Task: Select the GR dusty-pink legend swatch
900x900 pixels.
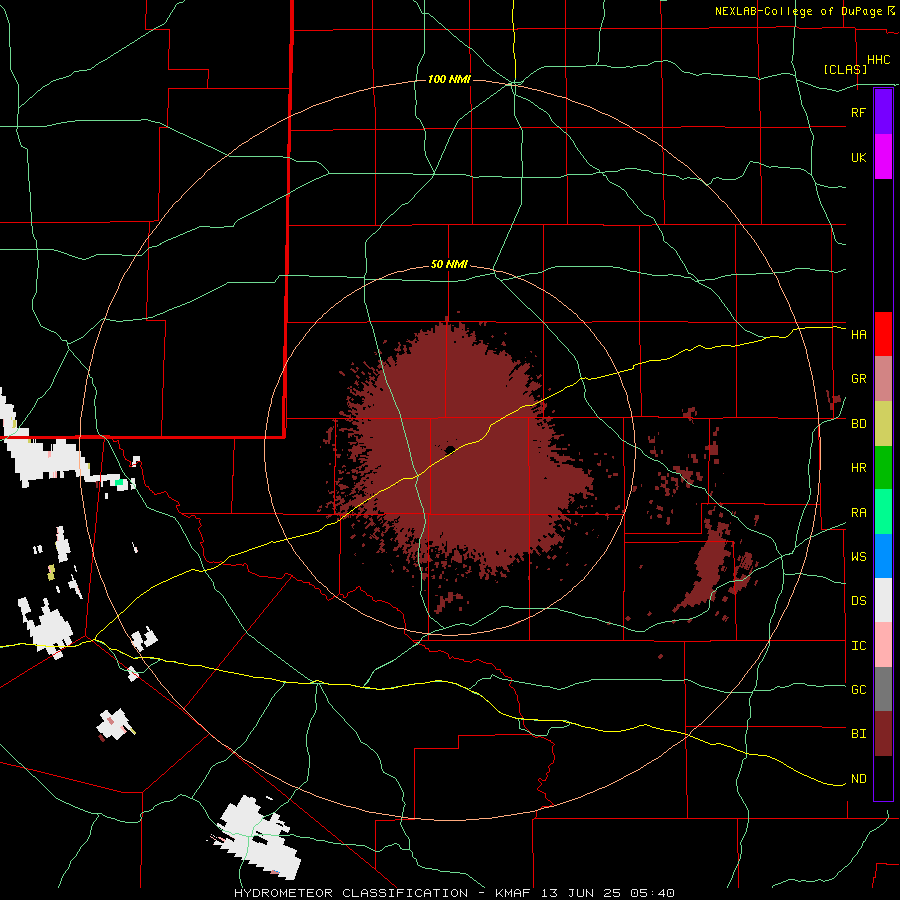Action: click(883, 379)
